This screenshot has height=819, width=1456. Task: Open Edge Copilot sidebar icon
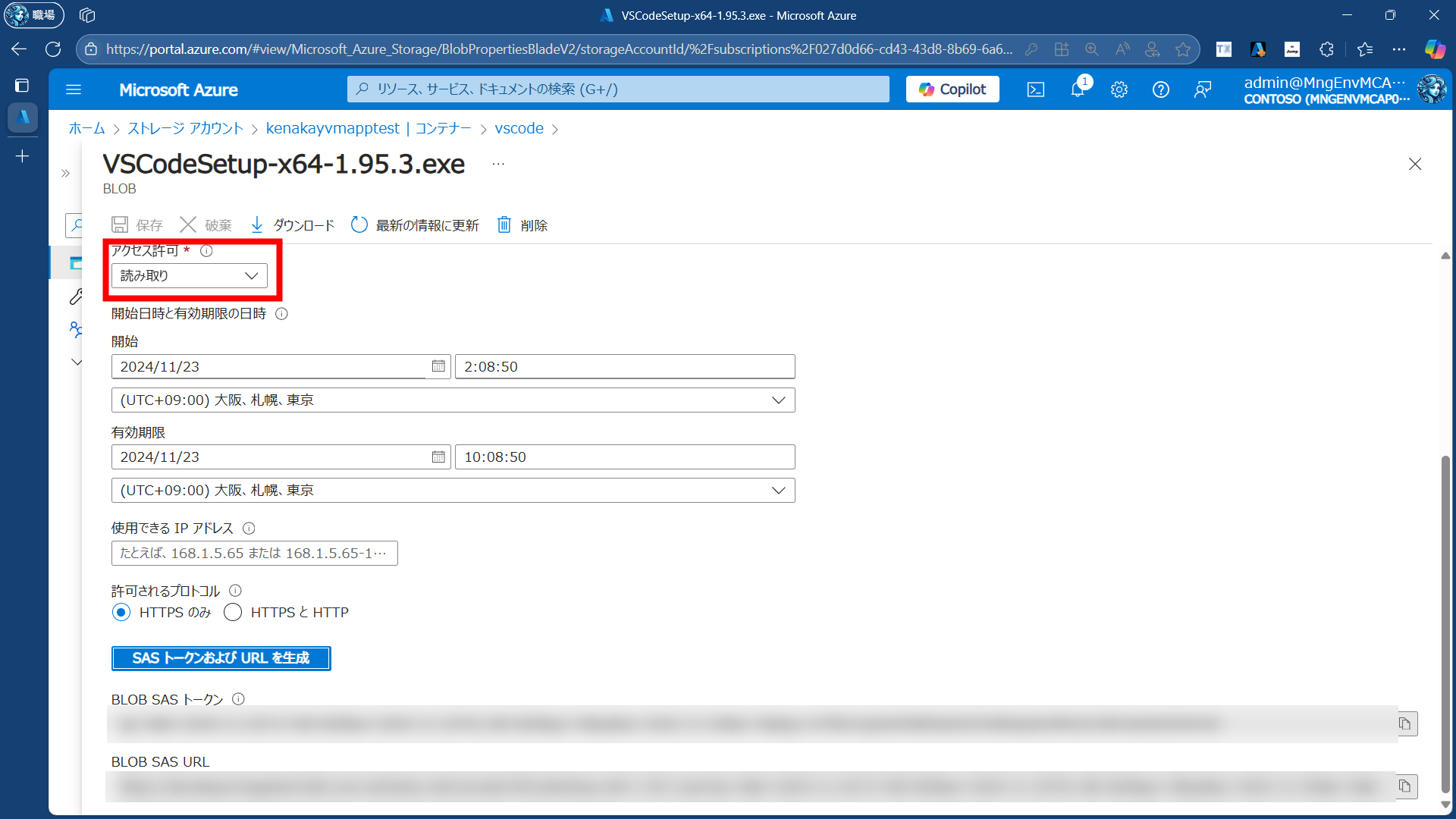pyautogui.click(x=1435, y=49)
